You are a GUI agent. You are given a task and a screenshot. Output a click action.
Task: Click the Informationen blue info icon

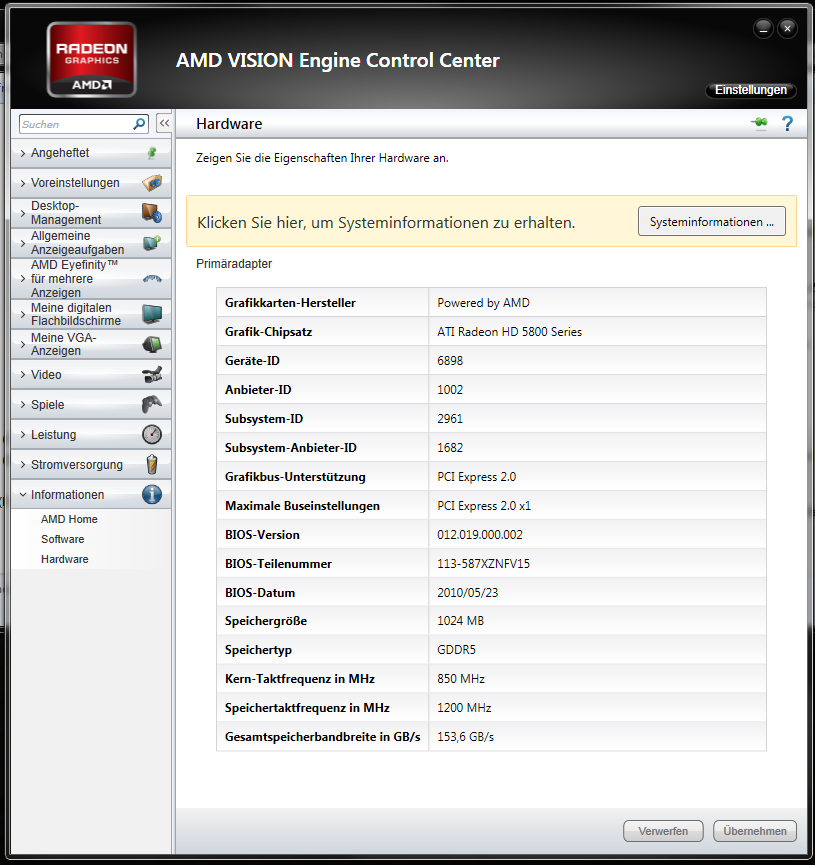point(152,494)
